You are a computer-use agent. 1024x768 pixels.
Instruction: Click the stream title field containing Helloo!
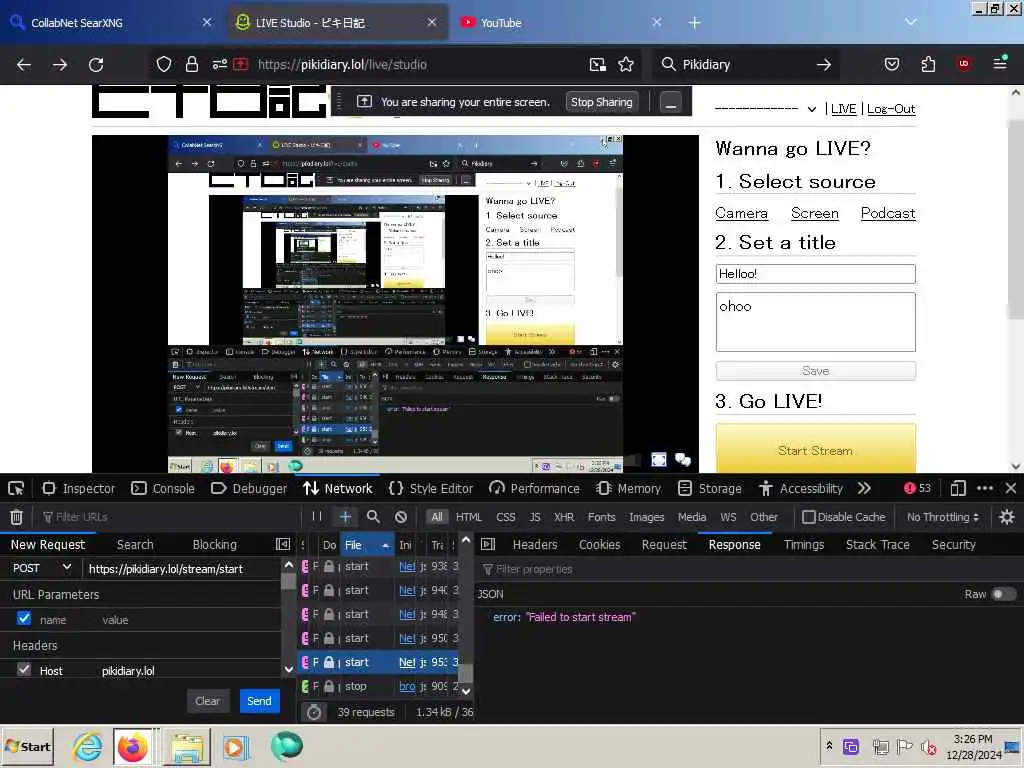[815, 274]
